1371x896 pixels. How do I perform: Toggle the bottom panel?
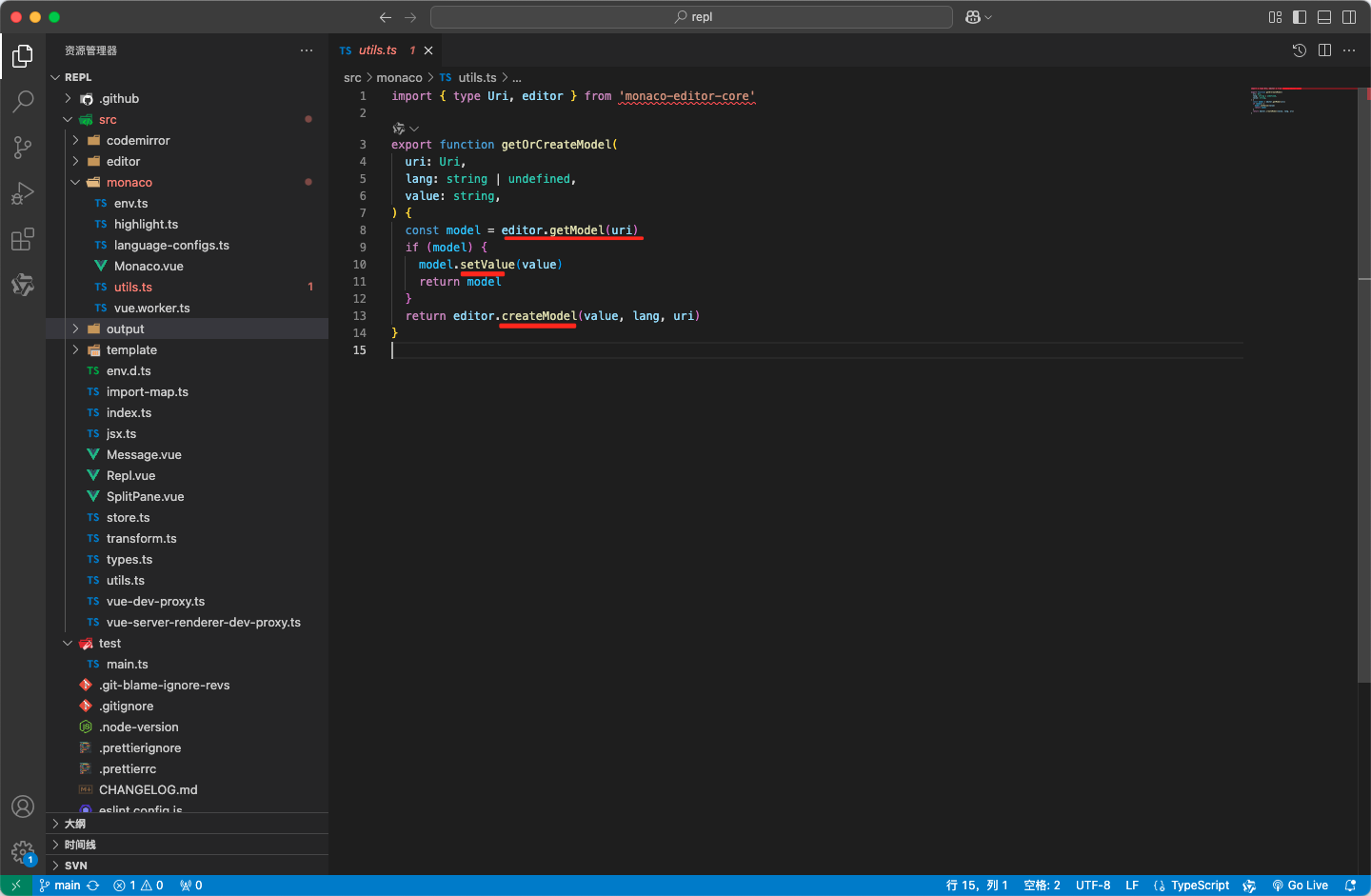click(1324, 17)
